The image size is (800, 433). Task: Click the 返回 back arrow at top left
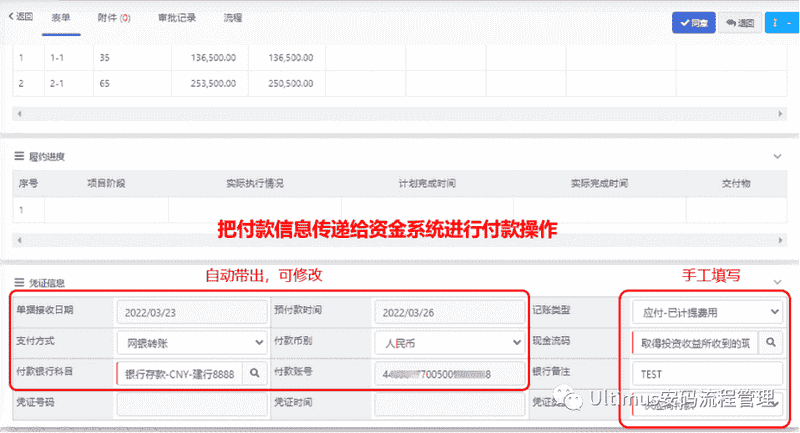20,17
